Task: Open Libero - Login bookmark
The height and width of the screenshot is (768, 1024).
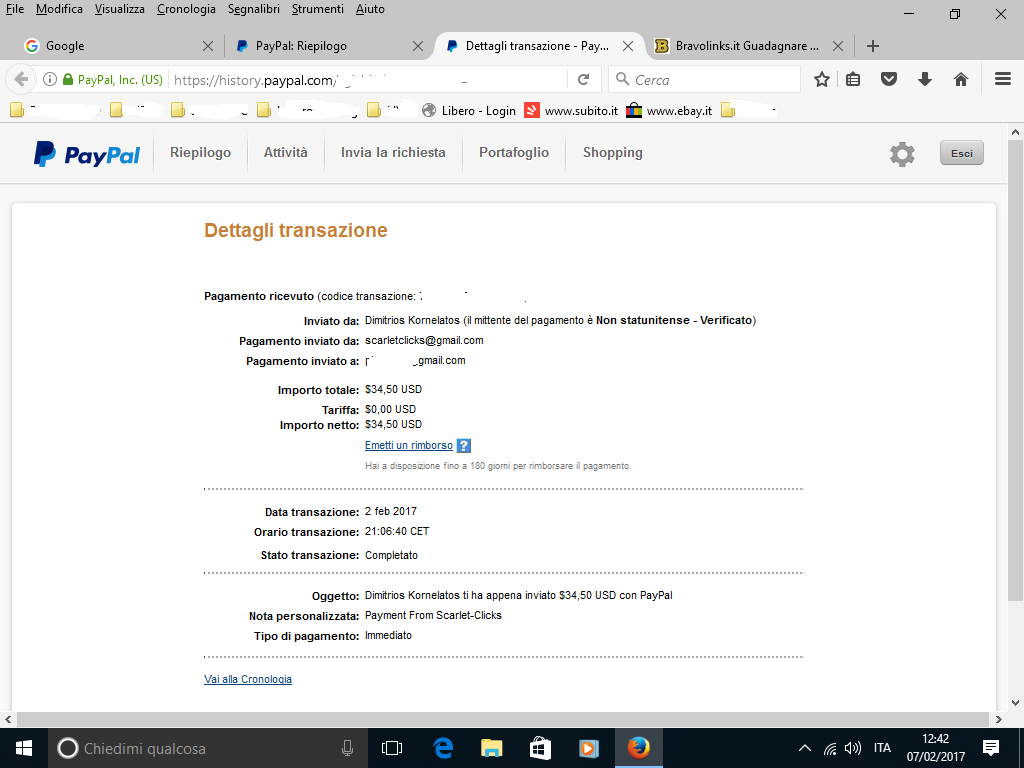Action: (470, 110)
